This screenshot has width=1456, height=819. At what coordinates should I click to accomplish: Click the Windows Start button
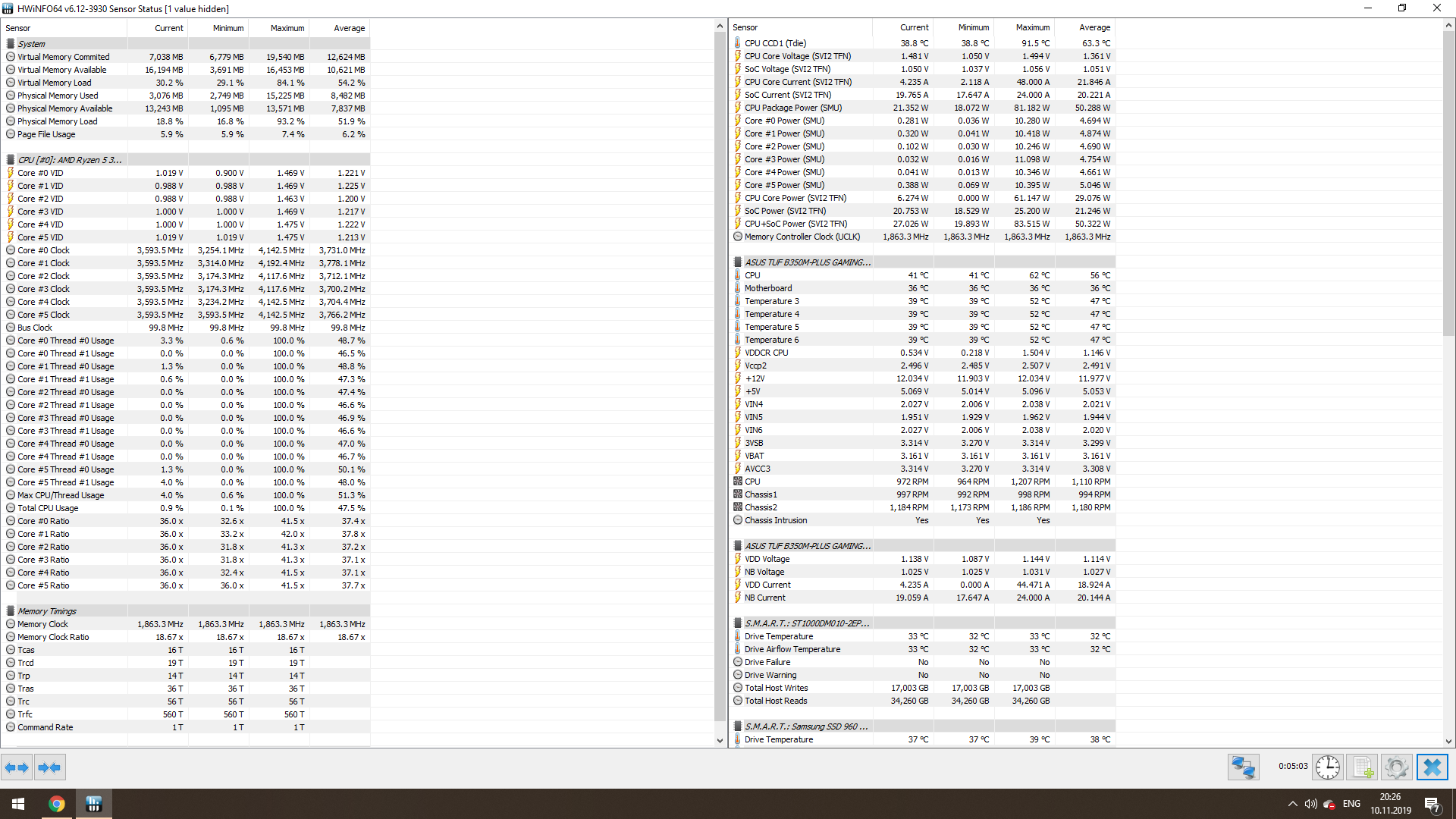click(x=18, y=804)
